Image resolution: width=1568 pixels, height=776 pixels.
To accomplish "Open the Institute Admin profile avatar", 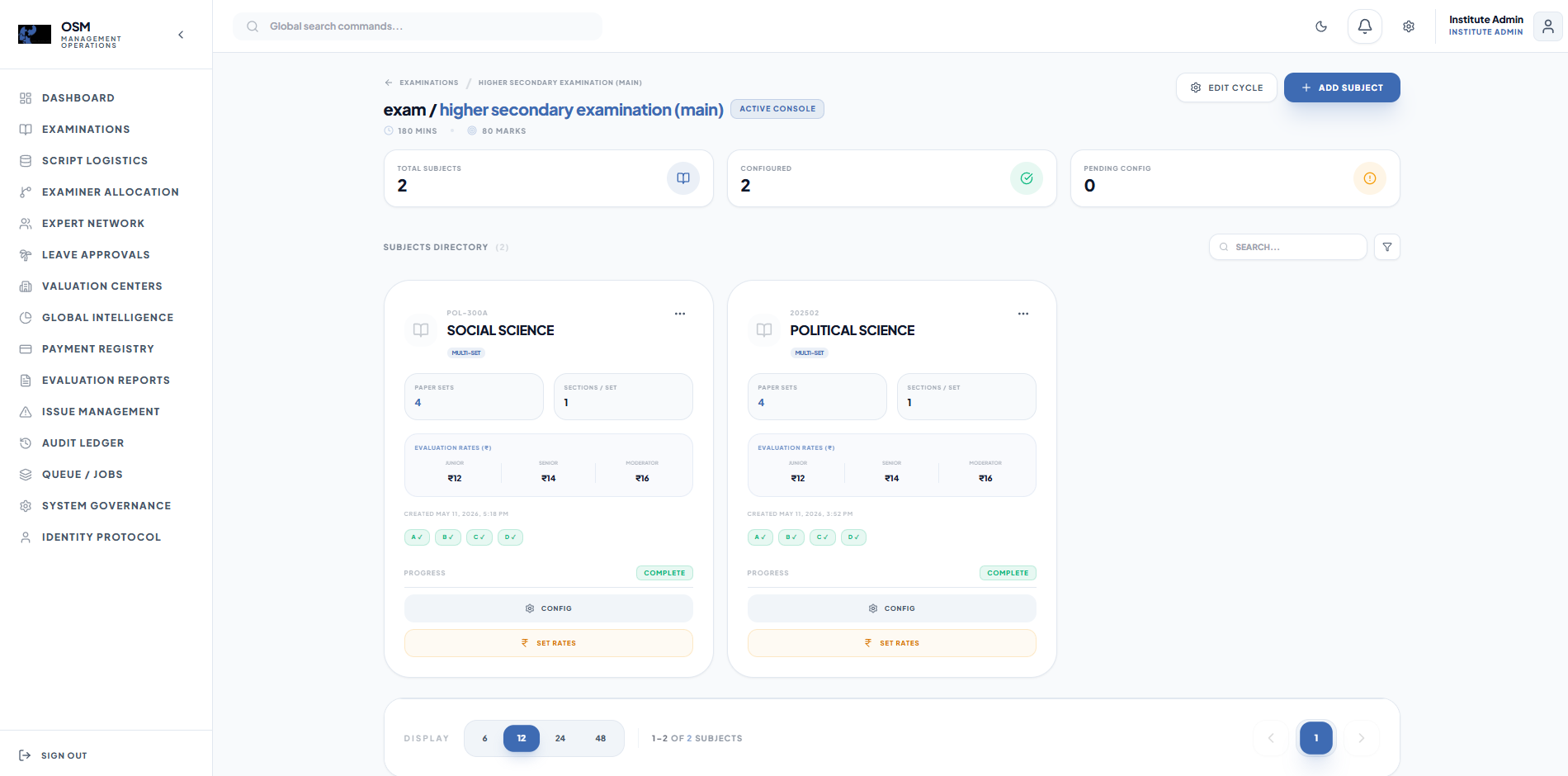I will pyautogui.click(x=1548, y=26).
